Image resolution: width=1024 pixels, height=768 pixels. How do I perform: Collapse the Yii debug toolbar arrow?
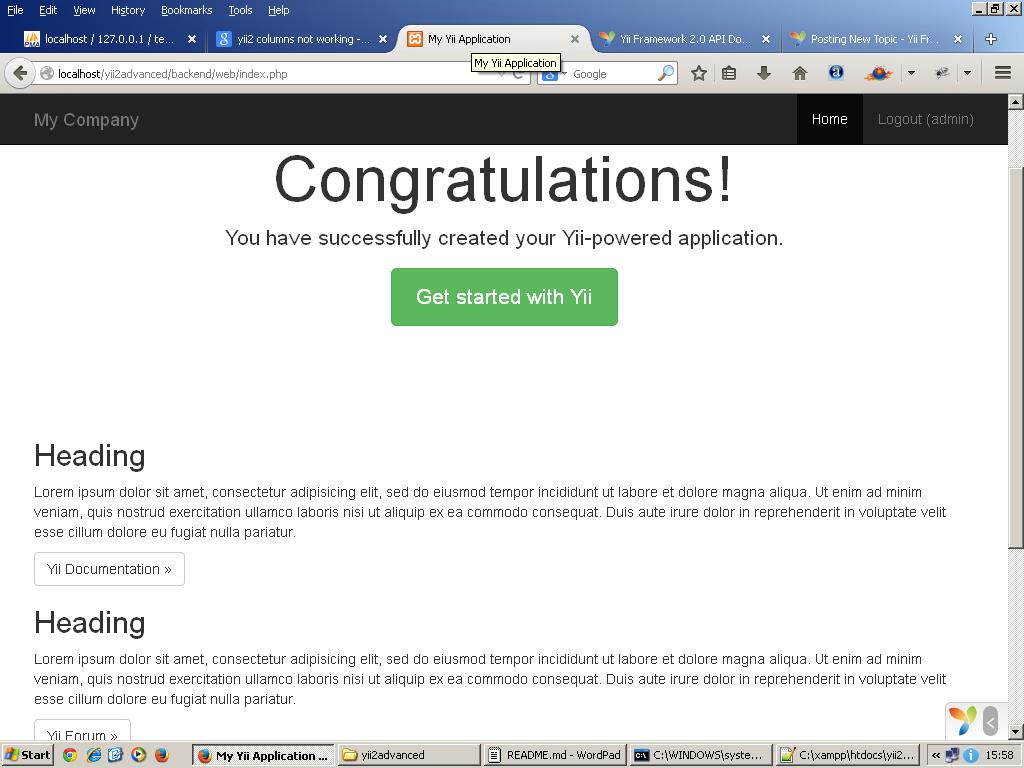coord(990,721)
